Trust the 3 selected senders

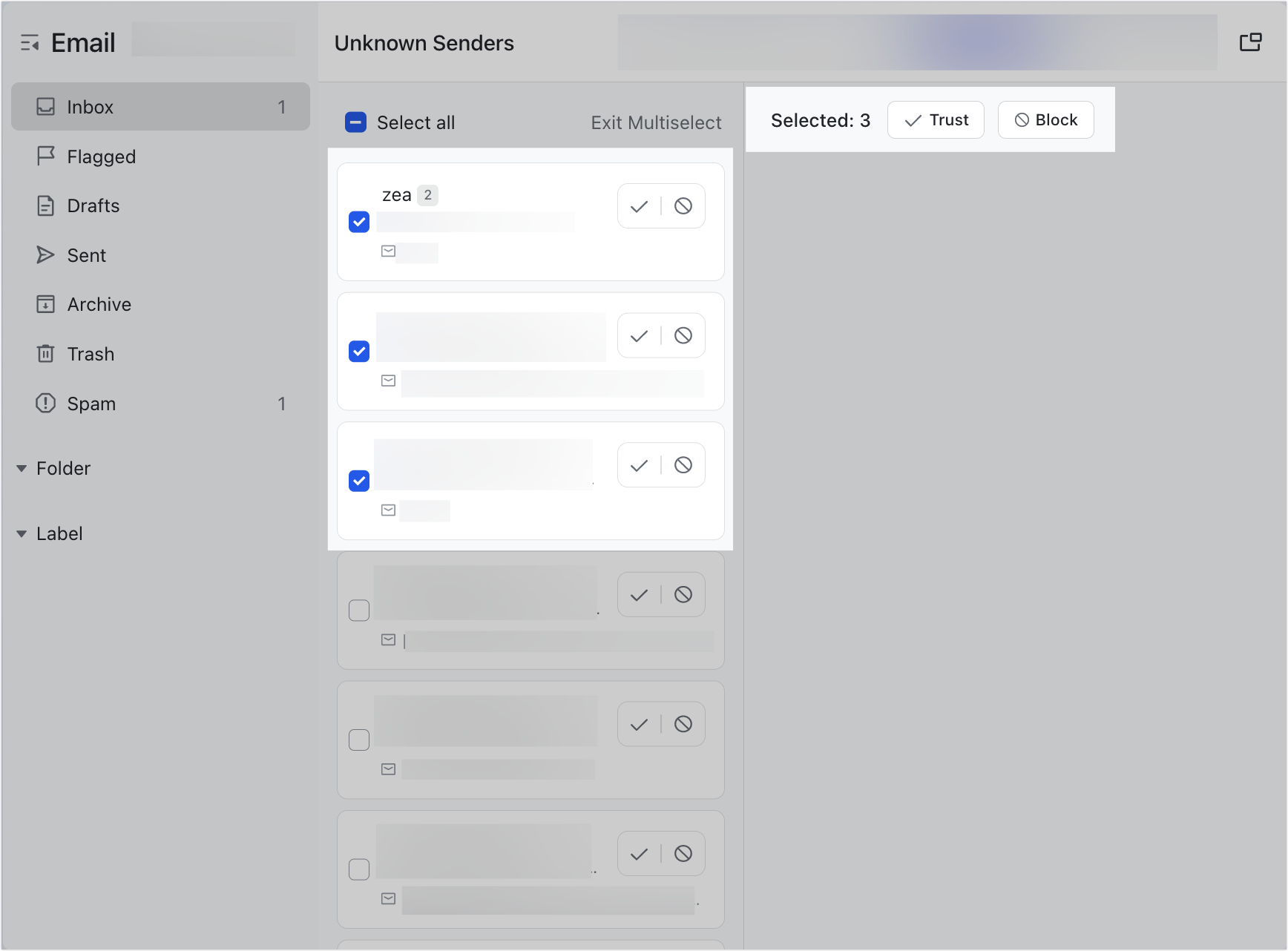[936, 120]
